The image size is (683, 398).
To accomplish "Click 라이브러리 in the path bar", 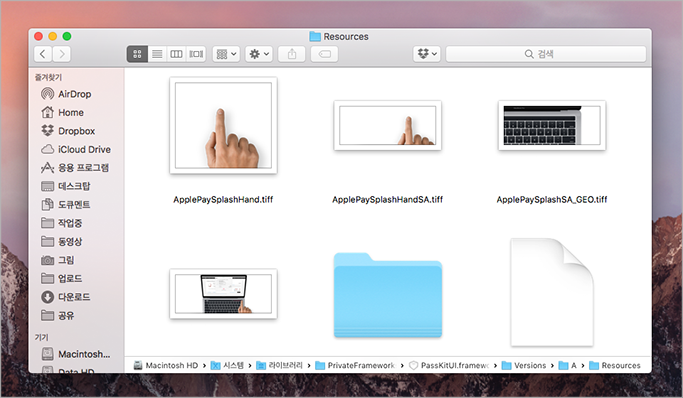I will click(280, 365).
